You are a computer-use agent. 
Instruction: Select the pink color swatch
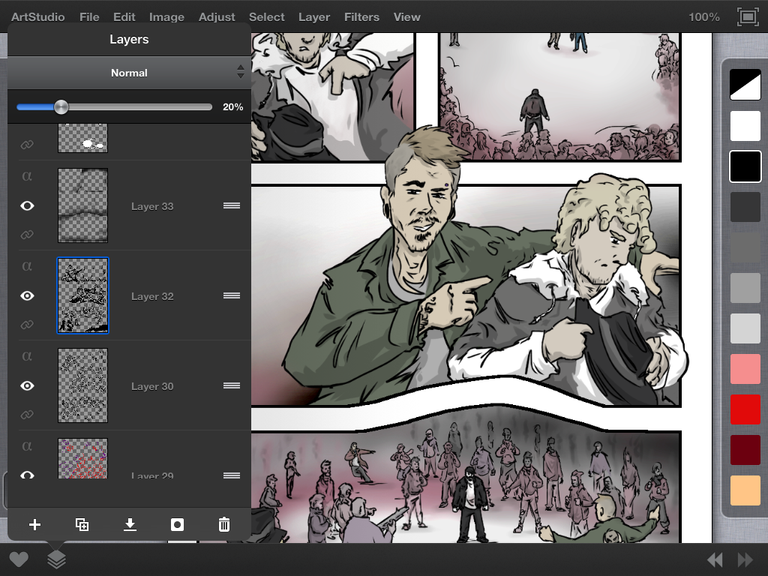pyautogui.click(x=745, y=369)
